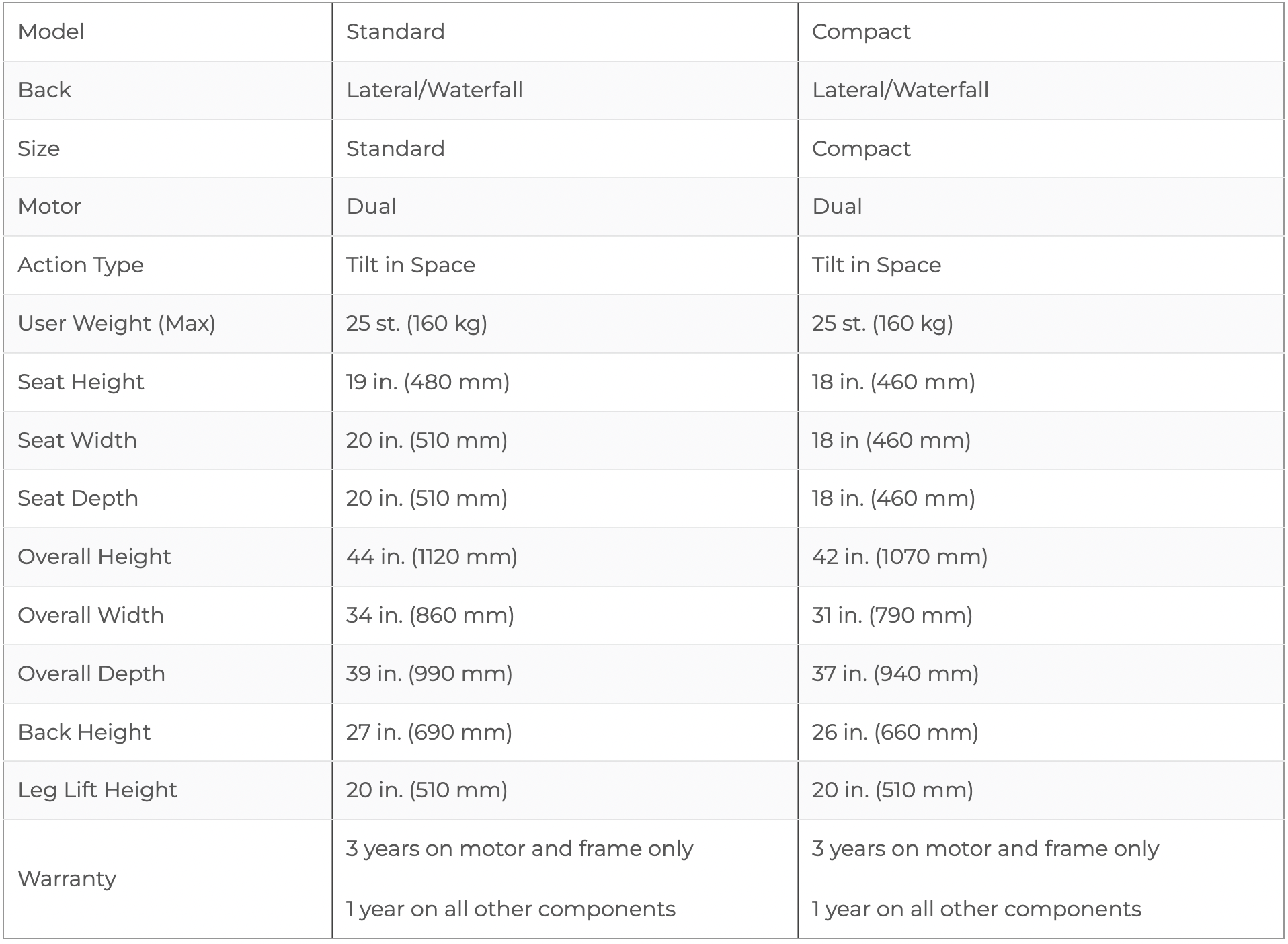
Task: Click the Leg Lift Height label
Action: point(97,790)
